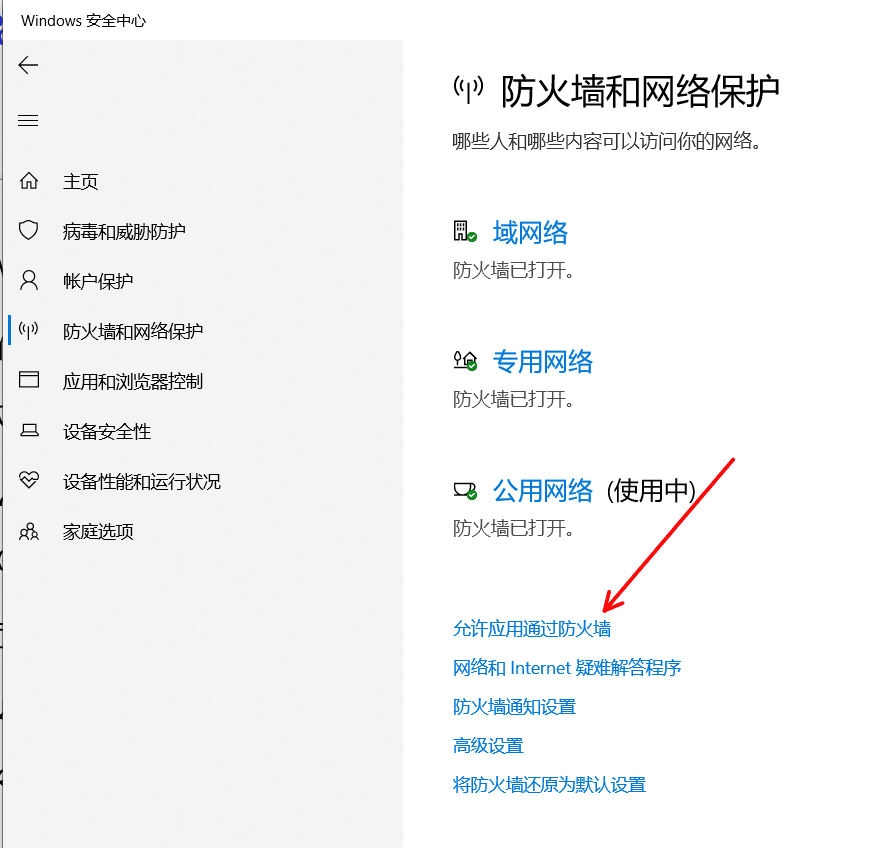Click the home icon beside 主页
The image size is (891, 848).
(x=29, y=181)
